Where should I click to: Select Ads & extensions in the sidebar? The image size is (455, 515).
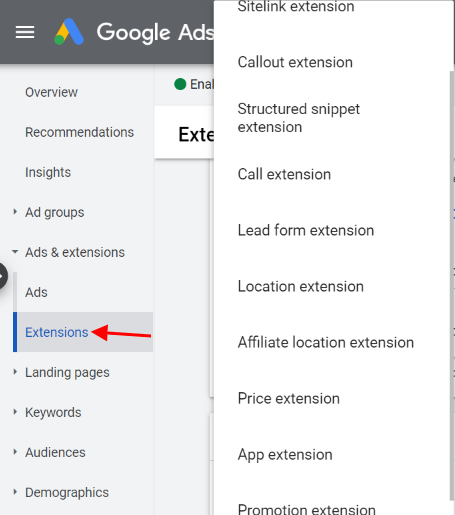(x=75, y=252)
